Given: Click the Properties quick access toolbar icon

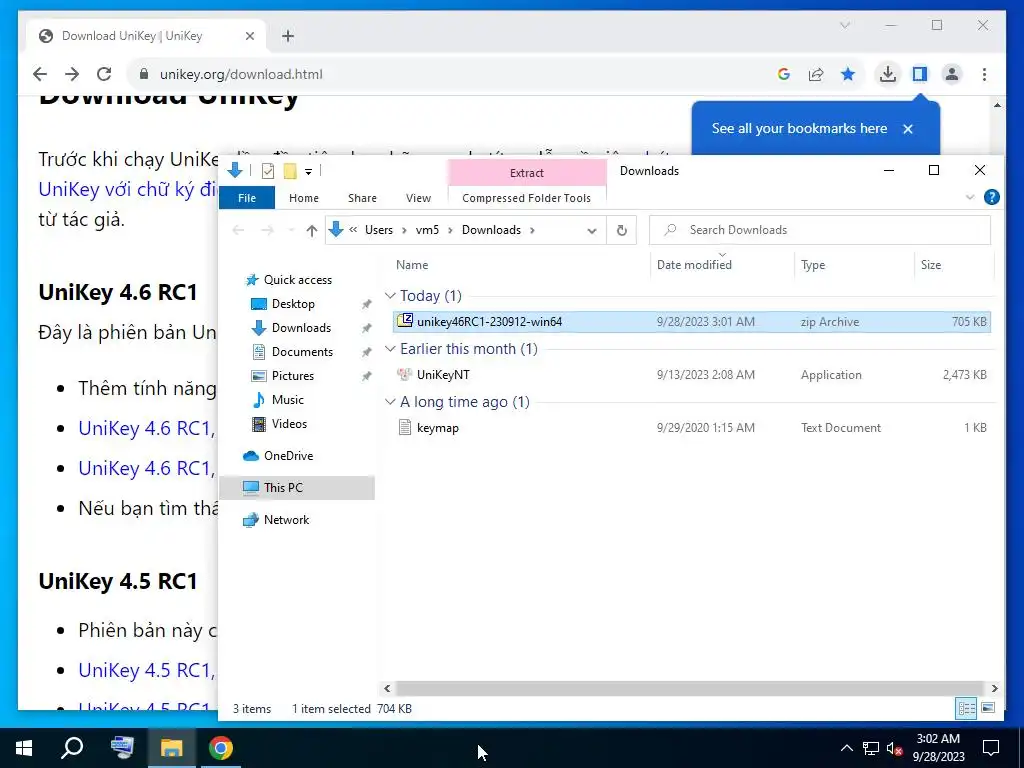Looking at the screenshot, I should pos(268,171).
